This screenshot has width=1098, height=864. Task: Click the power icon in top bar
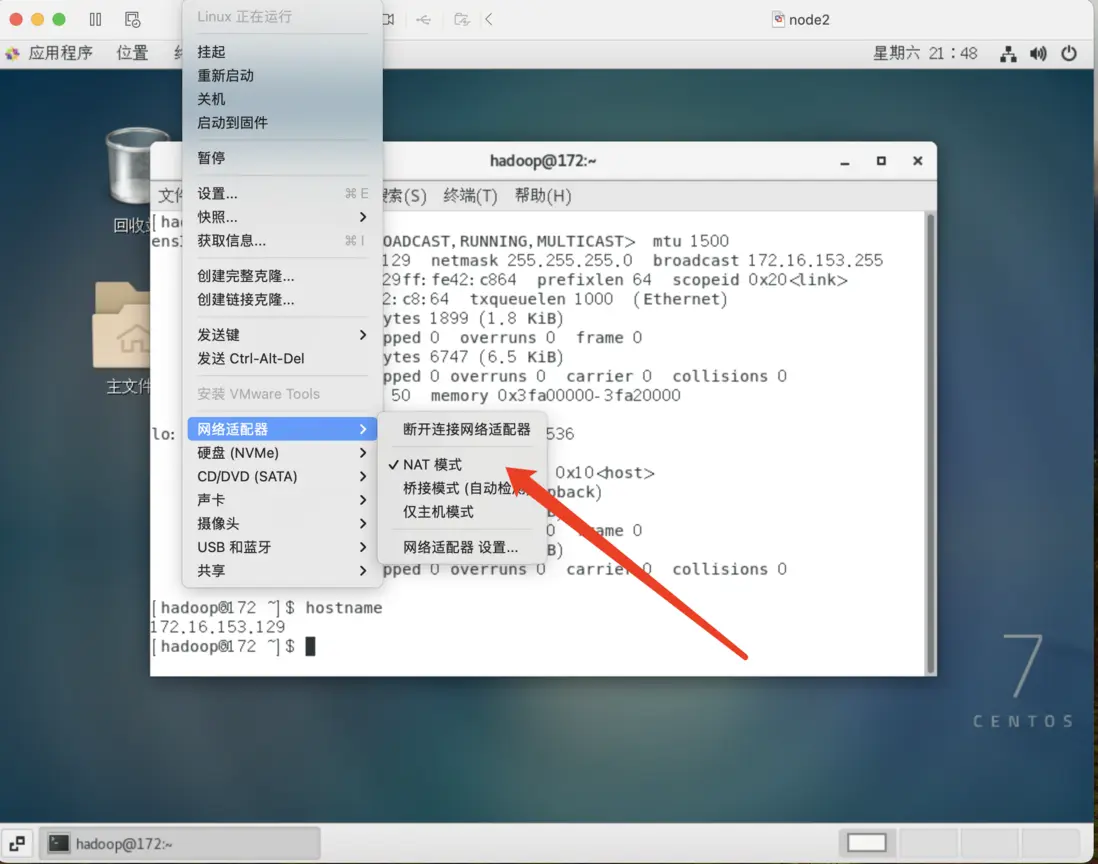[x=1069, y=53]
